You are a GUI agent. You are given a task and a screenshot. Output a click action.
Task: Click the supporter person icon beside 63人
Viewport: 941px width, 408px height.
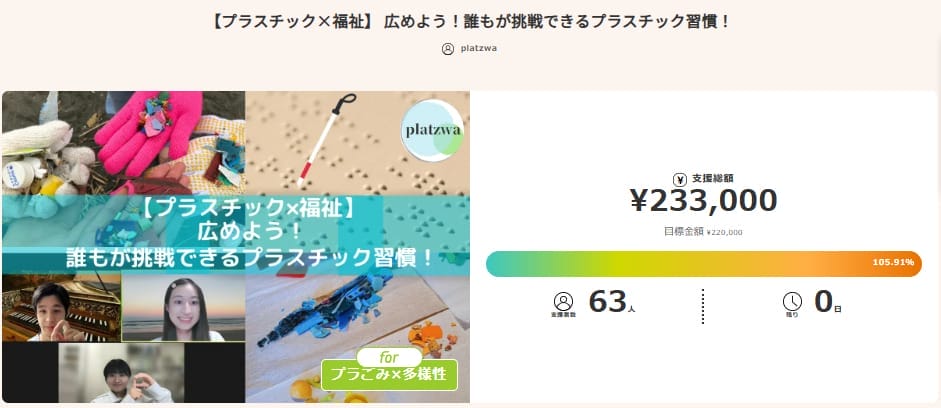(x=563, y=302)
